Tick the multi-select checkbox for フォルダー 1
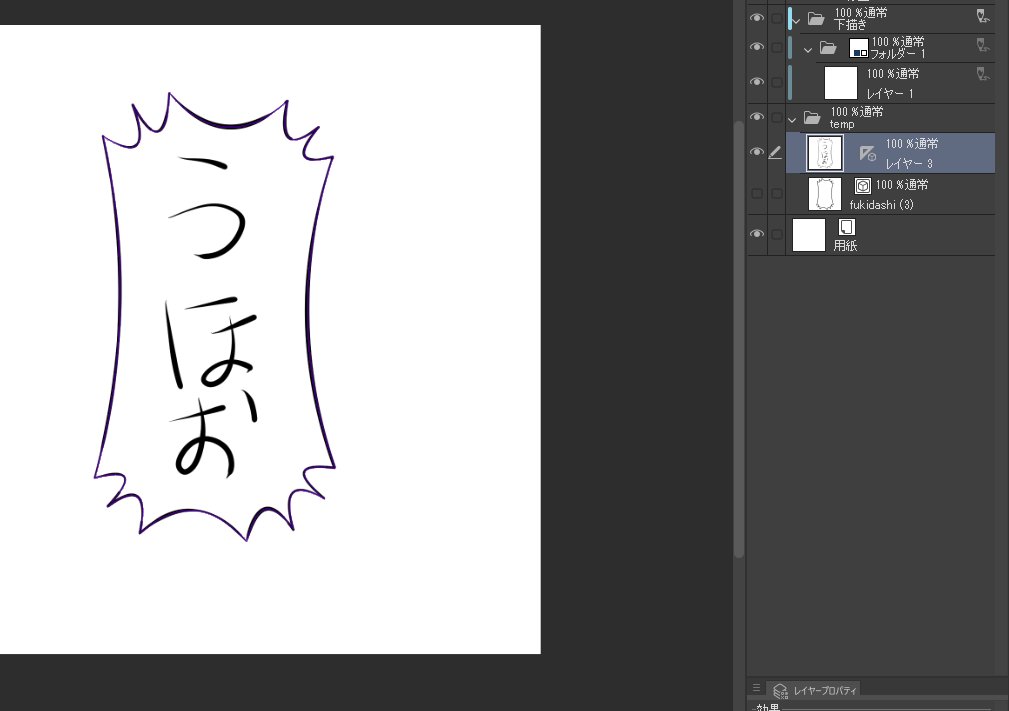The image size is (1009, 711). click(777, 47)
